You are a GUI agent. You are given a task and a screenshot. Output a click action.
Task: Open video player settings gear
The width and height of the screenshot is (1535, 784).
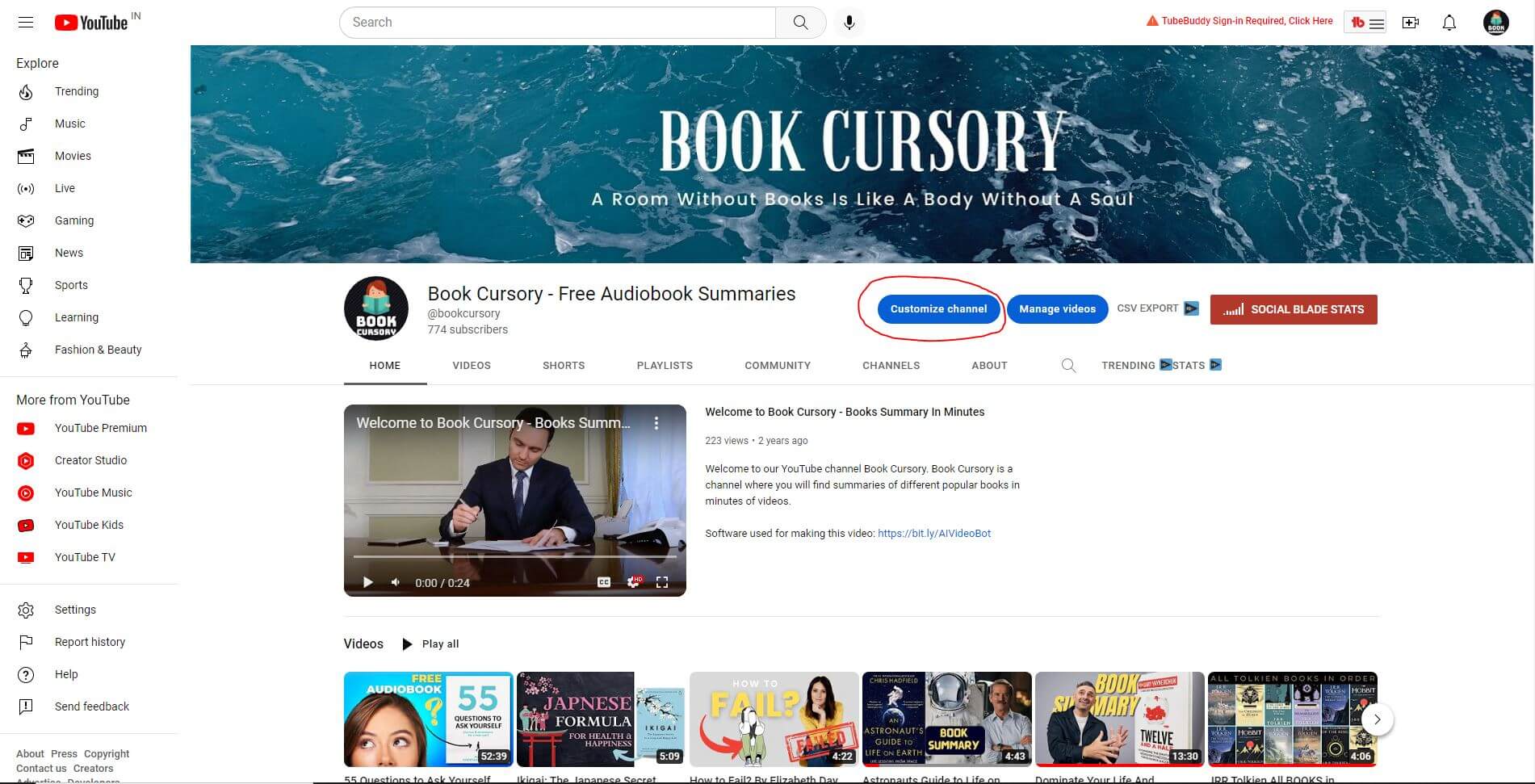(634, 582)
